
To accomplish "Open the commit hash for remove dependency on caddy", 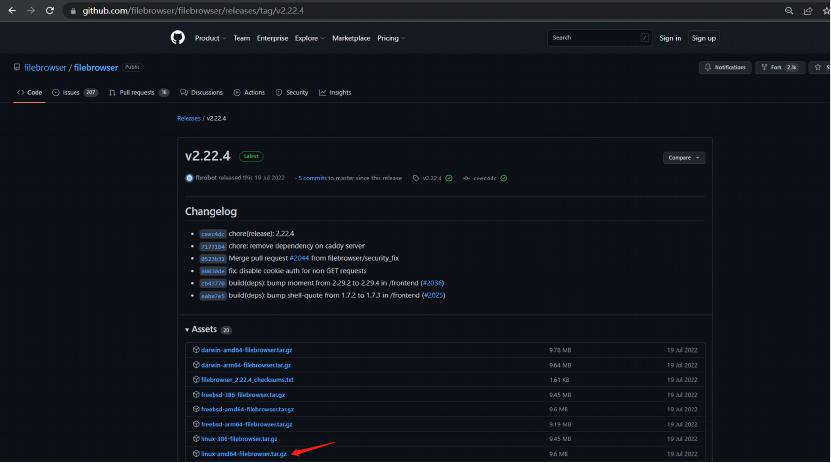I will click(213, 246).
